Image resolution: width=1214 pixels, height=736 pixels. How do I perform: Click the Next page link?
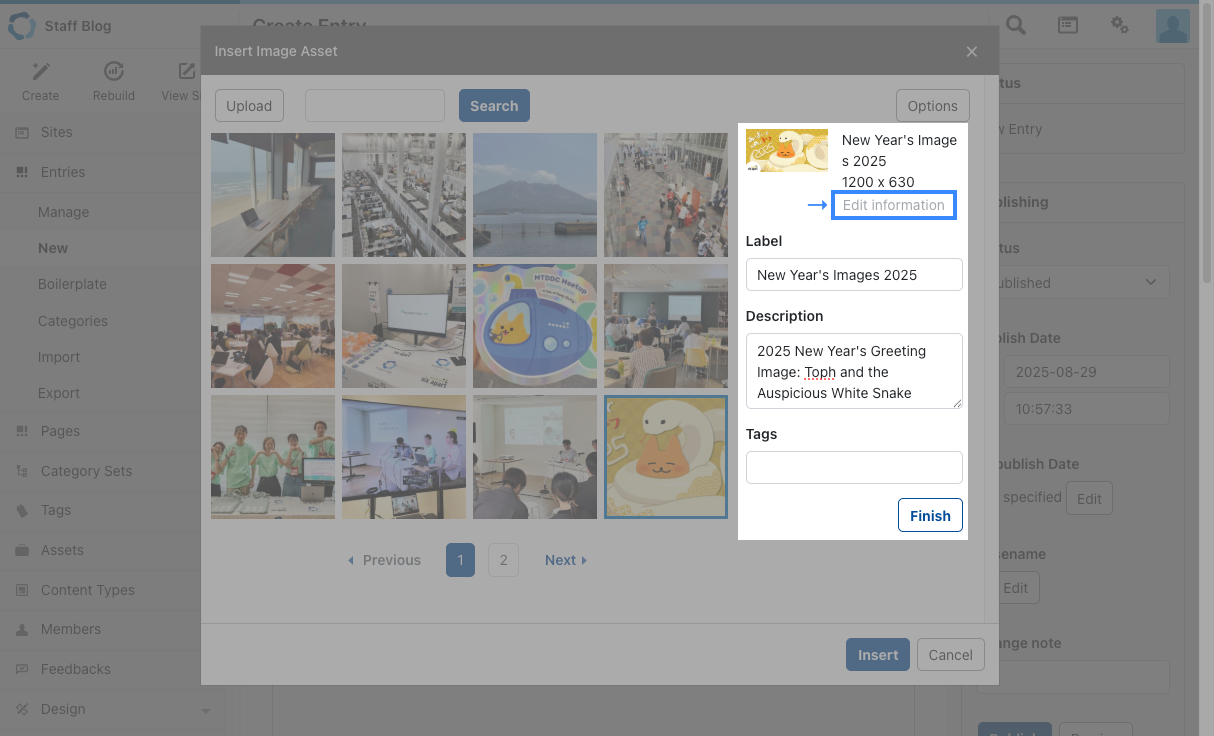coord(565,560)
